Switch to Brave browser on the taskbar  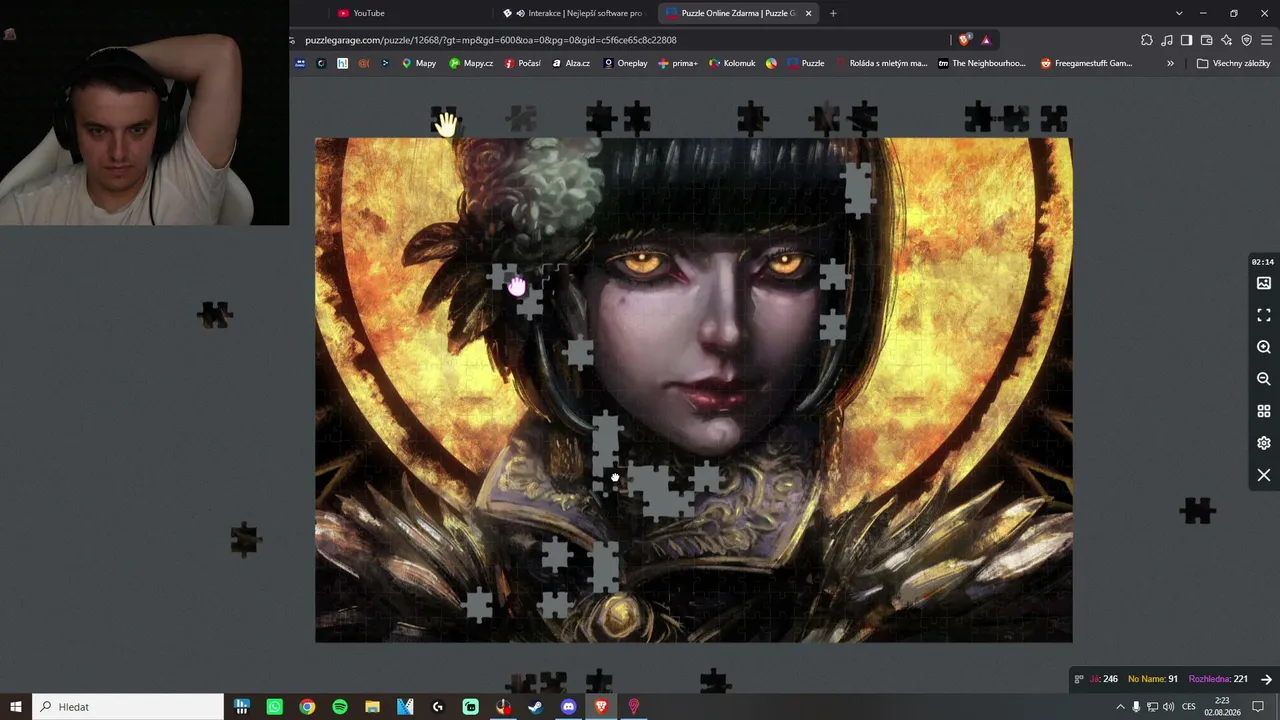click(x=601, y=707)
